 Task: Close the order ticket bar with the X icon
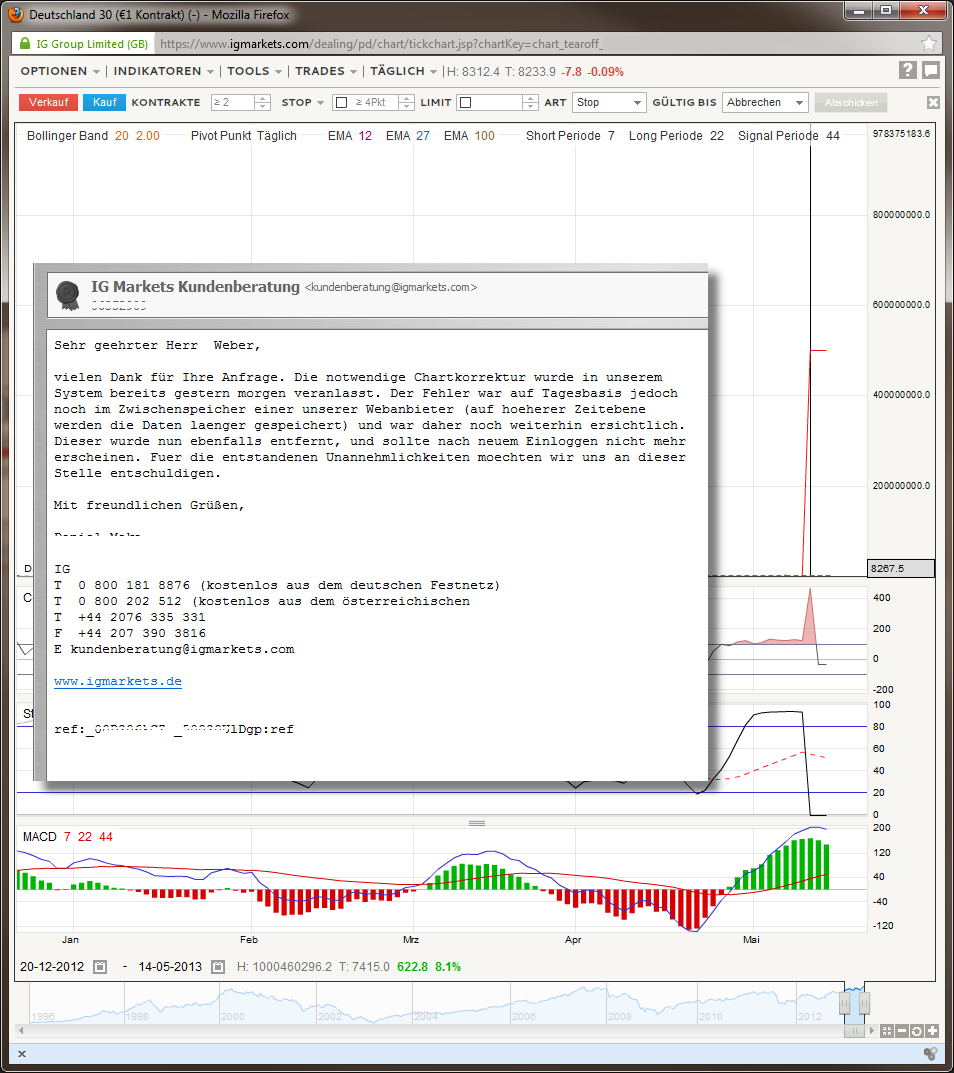[x=933, y=103]
